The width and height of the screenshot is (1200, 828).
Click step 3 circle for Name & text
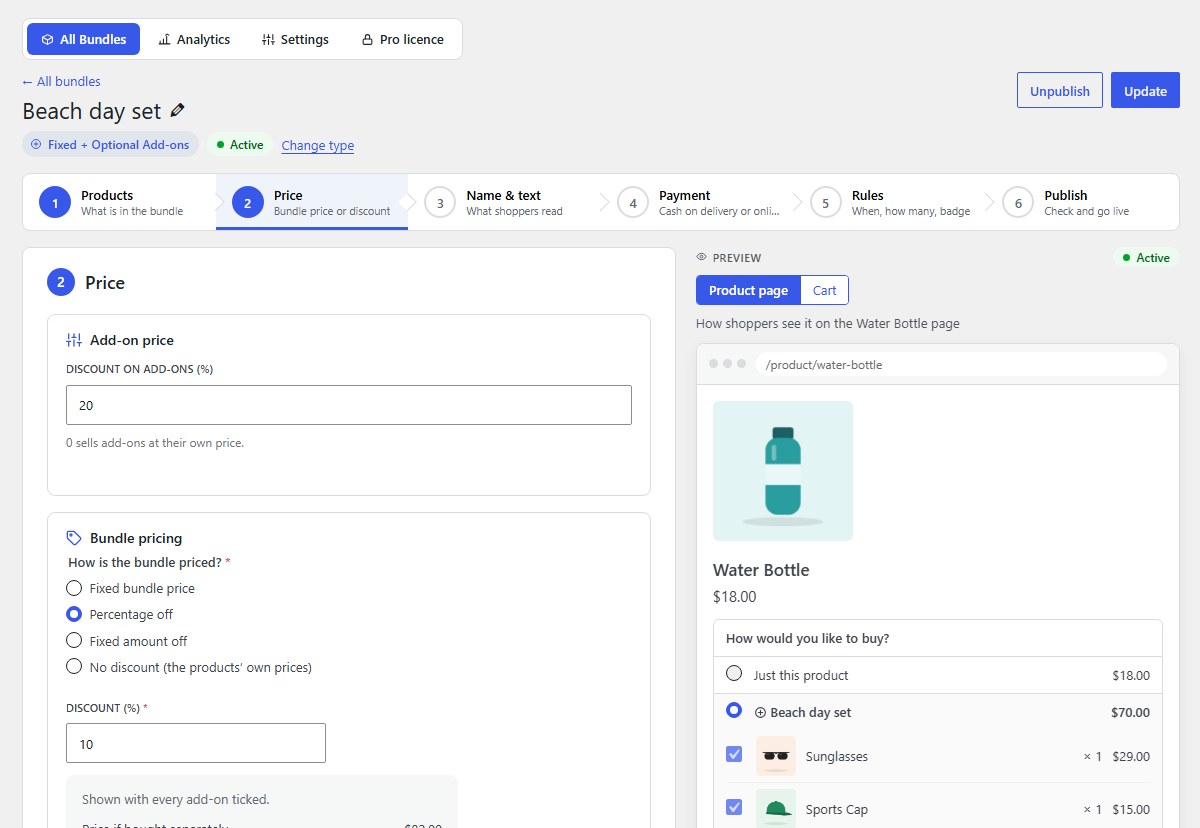click(440, 203)
